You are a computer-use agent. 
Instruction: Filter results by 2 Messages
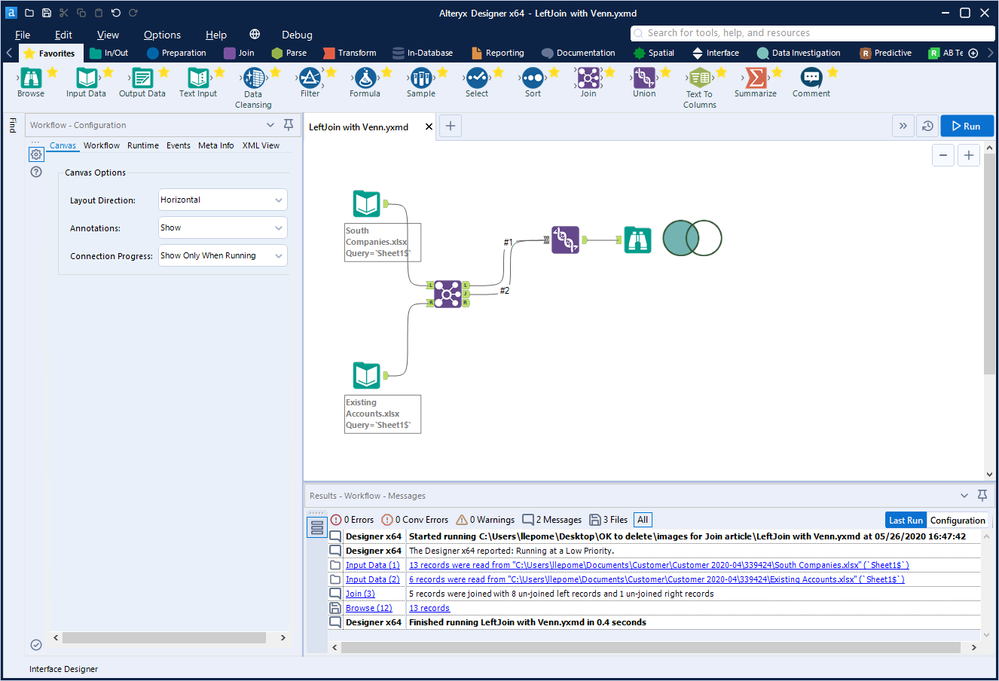(x=552, y=520)
